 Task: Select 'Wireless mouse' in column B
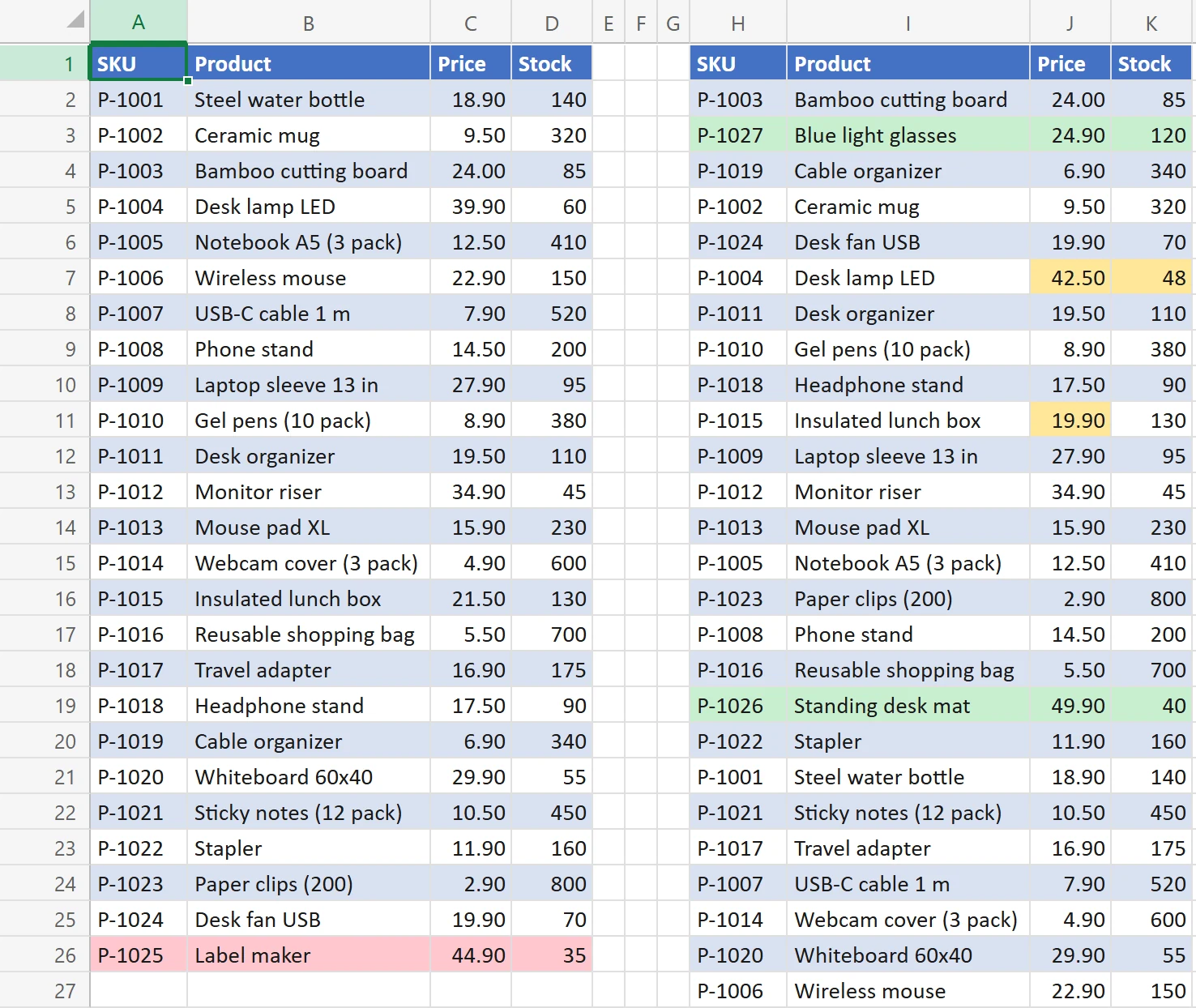[309, 278]
